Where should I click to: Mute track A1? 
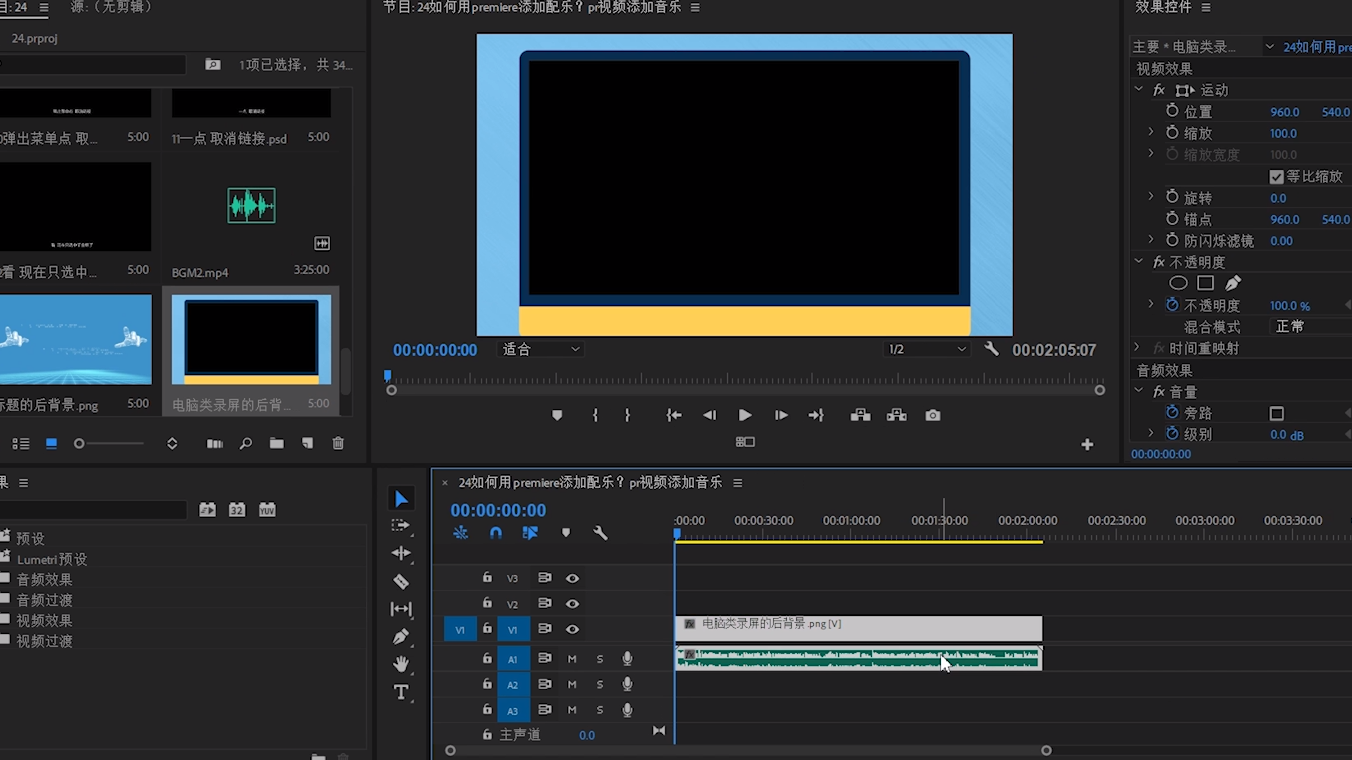(x=572, y=658)
